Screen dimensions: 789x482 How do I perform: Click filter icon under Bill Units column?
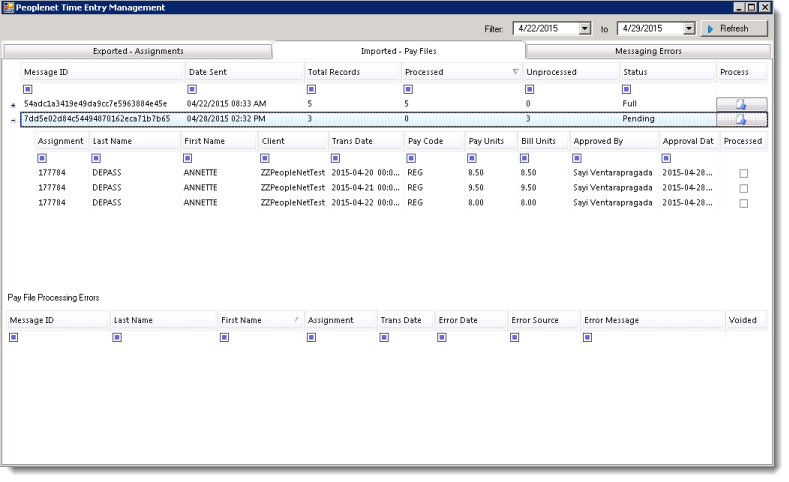[x=524, y=158]
